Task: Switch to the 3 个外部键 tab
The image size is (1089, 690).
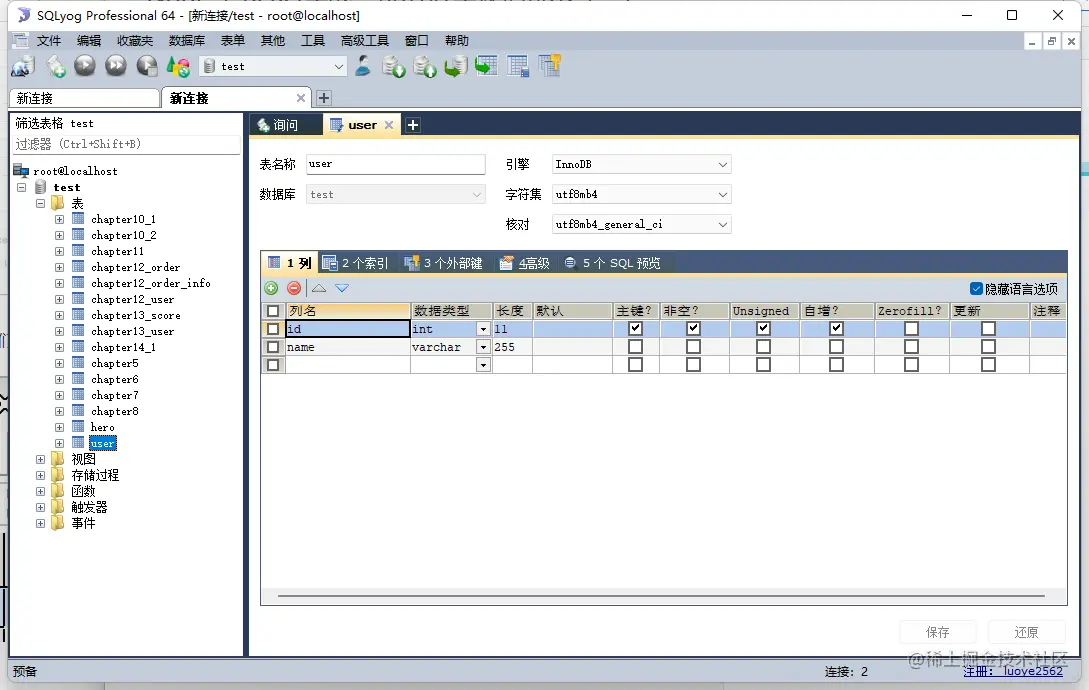Action: [444, 263]
